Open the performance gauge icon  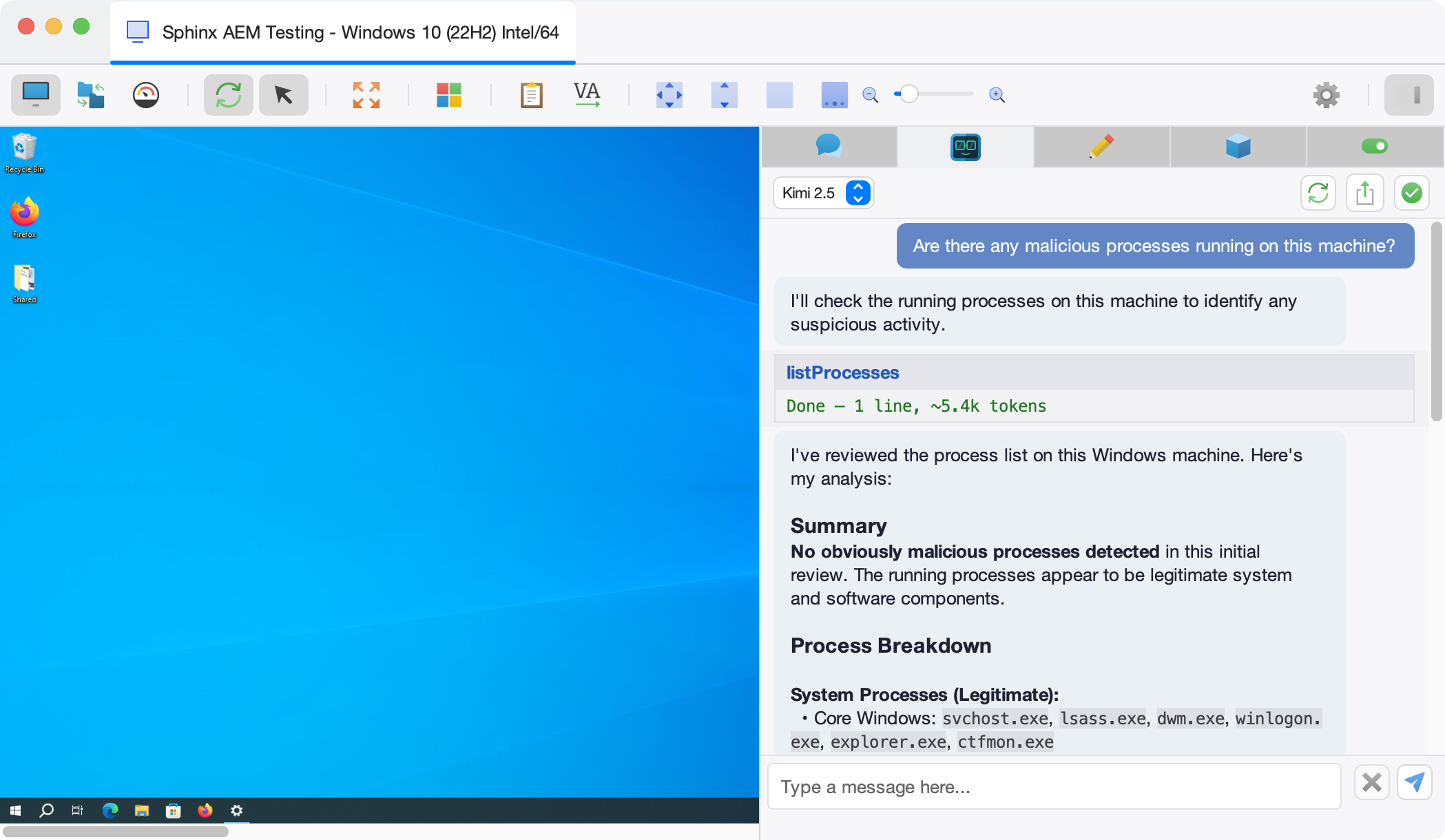click(146, 95)
